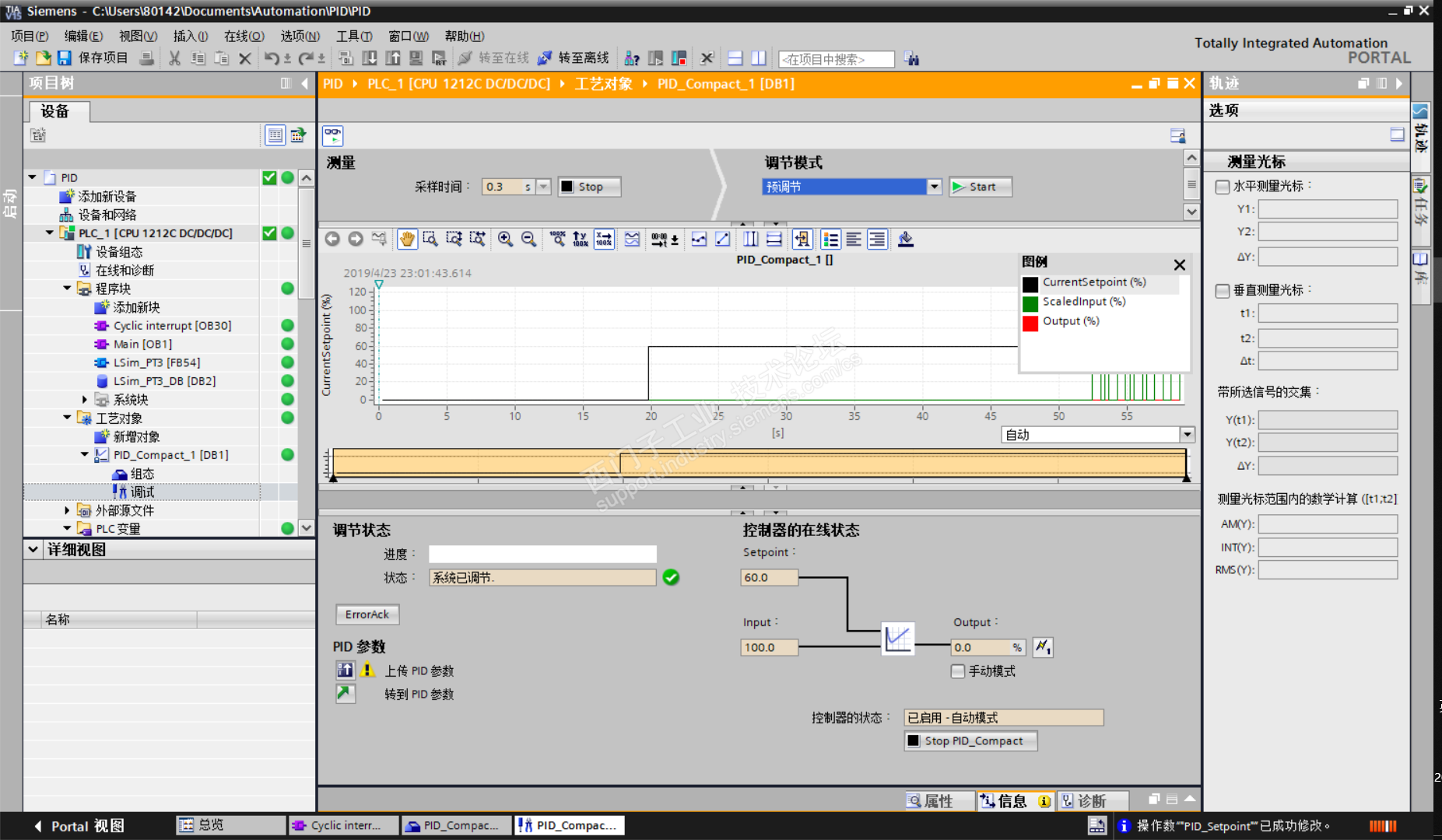This screenshot has height=840, width=1442.
Task: Expand the system blocks folder
Action: (85, 399)
